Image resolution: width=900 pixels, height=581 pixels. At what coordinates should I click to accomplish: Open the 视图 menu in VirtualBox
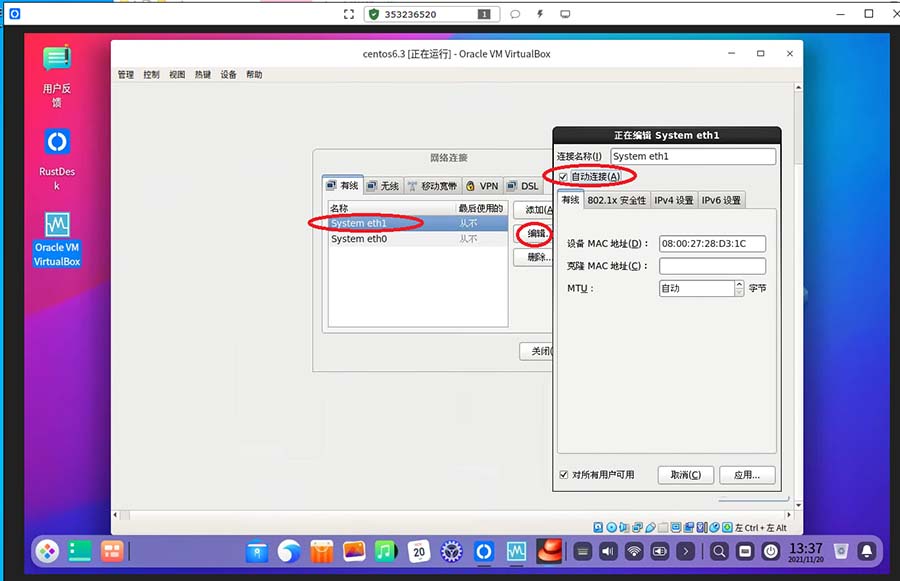click(x=177, y=75)
